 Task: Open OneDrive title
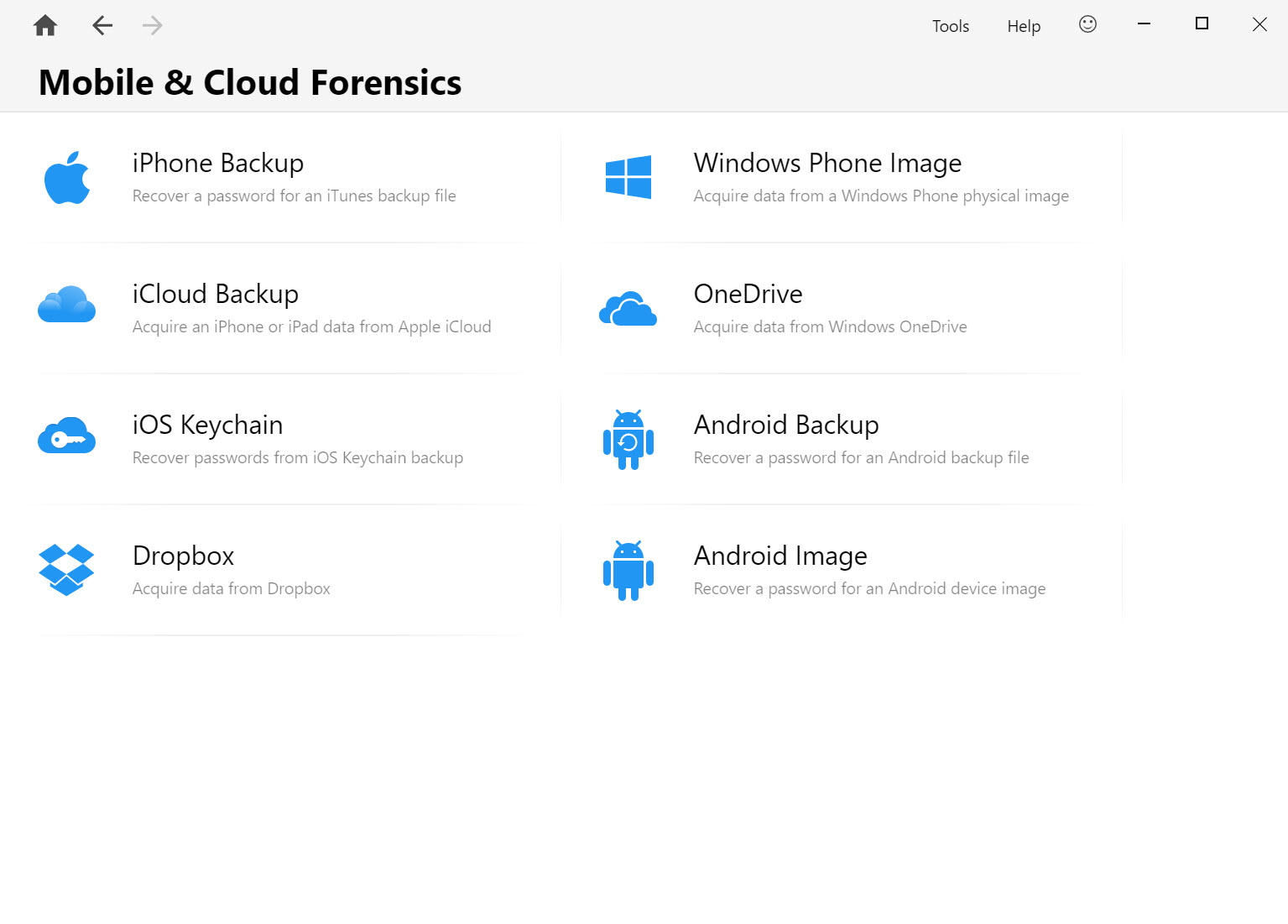pos(748,294)
